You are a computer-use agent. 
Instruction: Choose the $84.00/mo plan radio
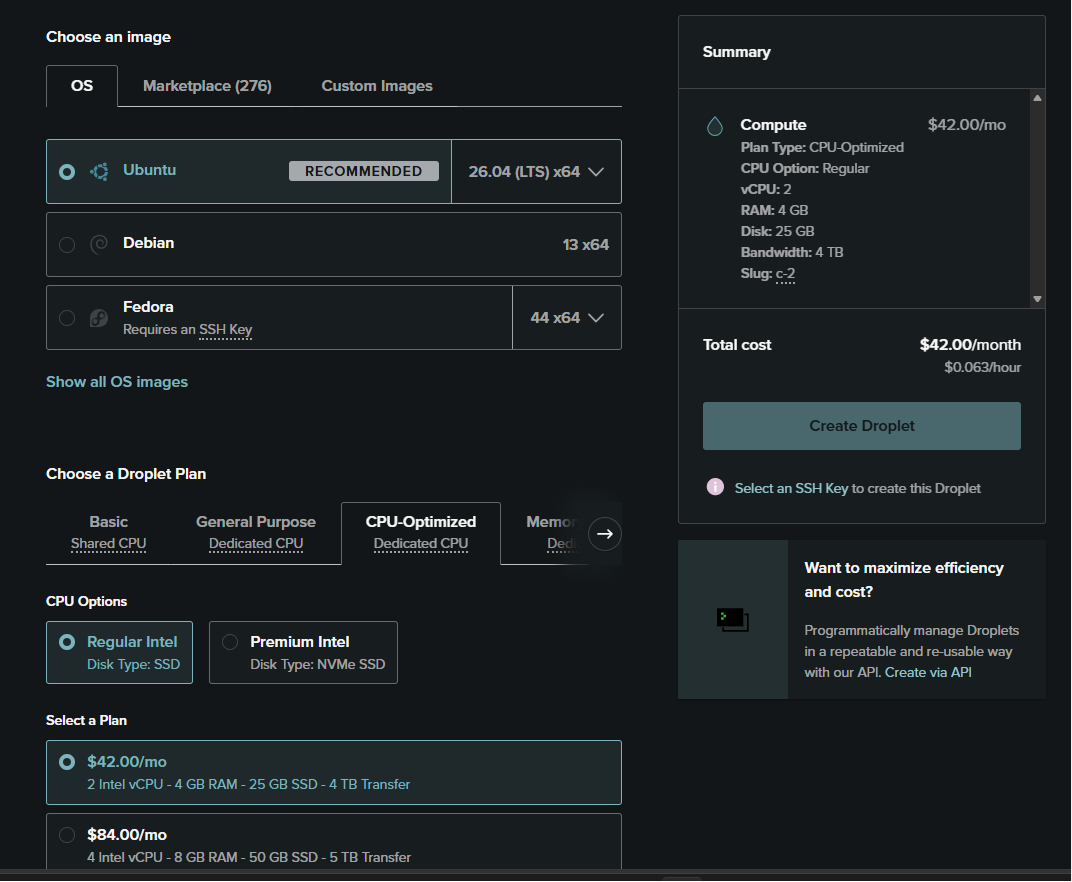point(67,835)
